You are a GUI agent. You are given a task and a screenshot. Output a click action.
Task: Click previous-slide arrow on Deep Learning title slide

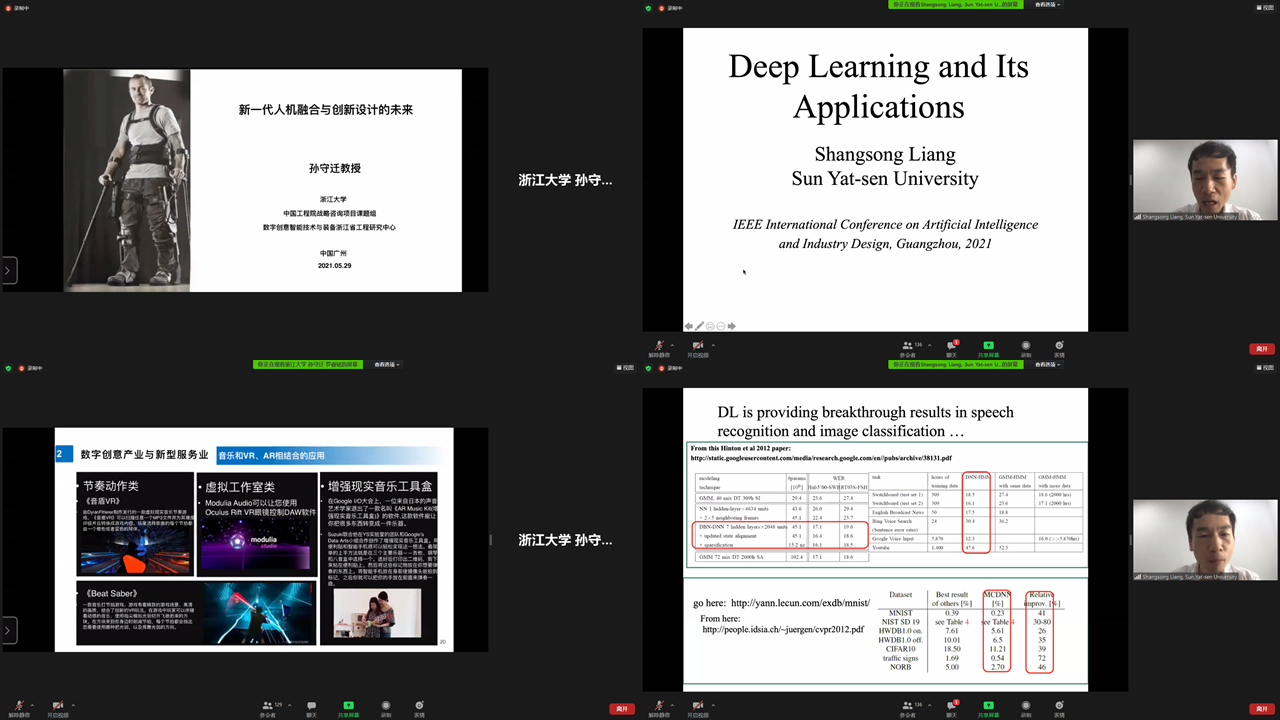pyautogui.click(x=689, y=326)
